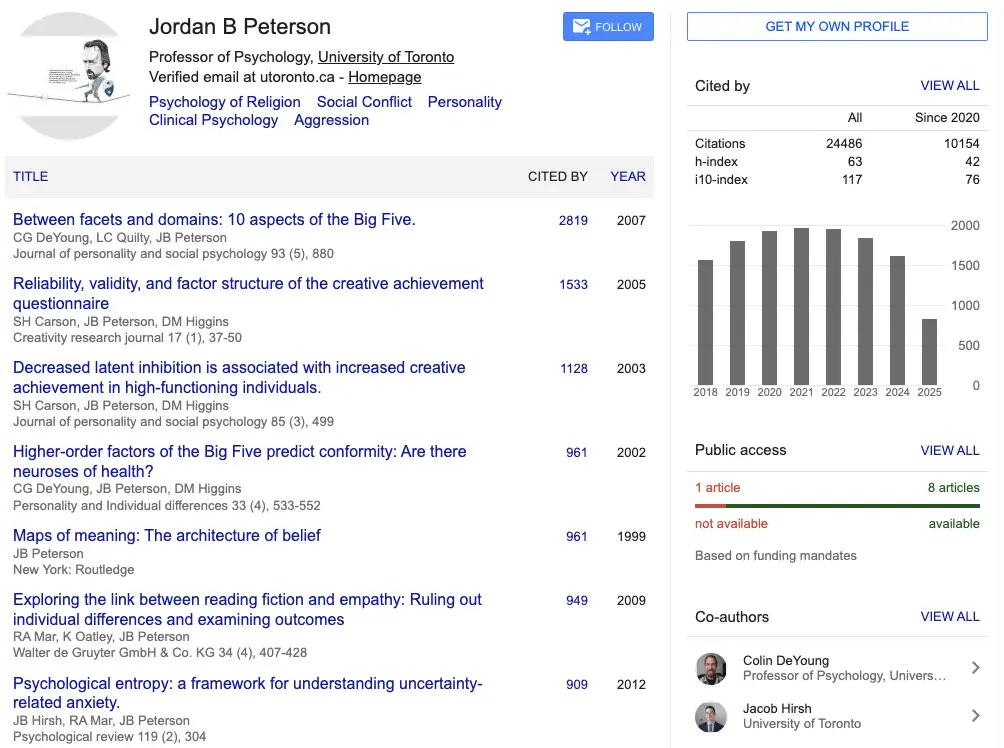This screenshot has height=748, width=1004.
Task: Click Get My Own Profile button
Action: [837, 26]
